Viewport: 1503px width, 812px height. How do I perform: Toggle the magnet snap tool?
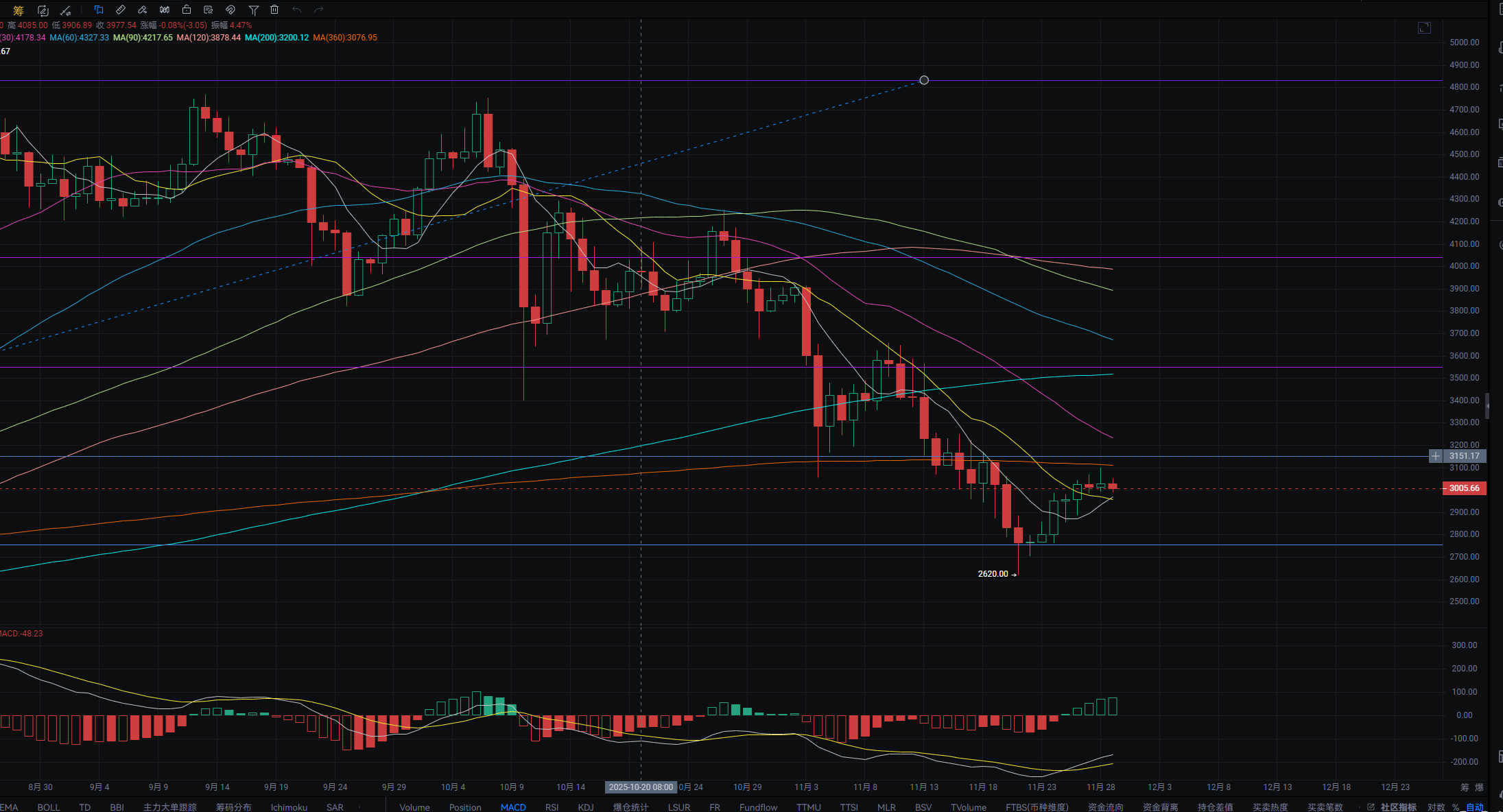(x=230, y=10)
